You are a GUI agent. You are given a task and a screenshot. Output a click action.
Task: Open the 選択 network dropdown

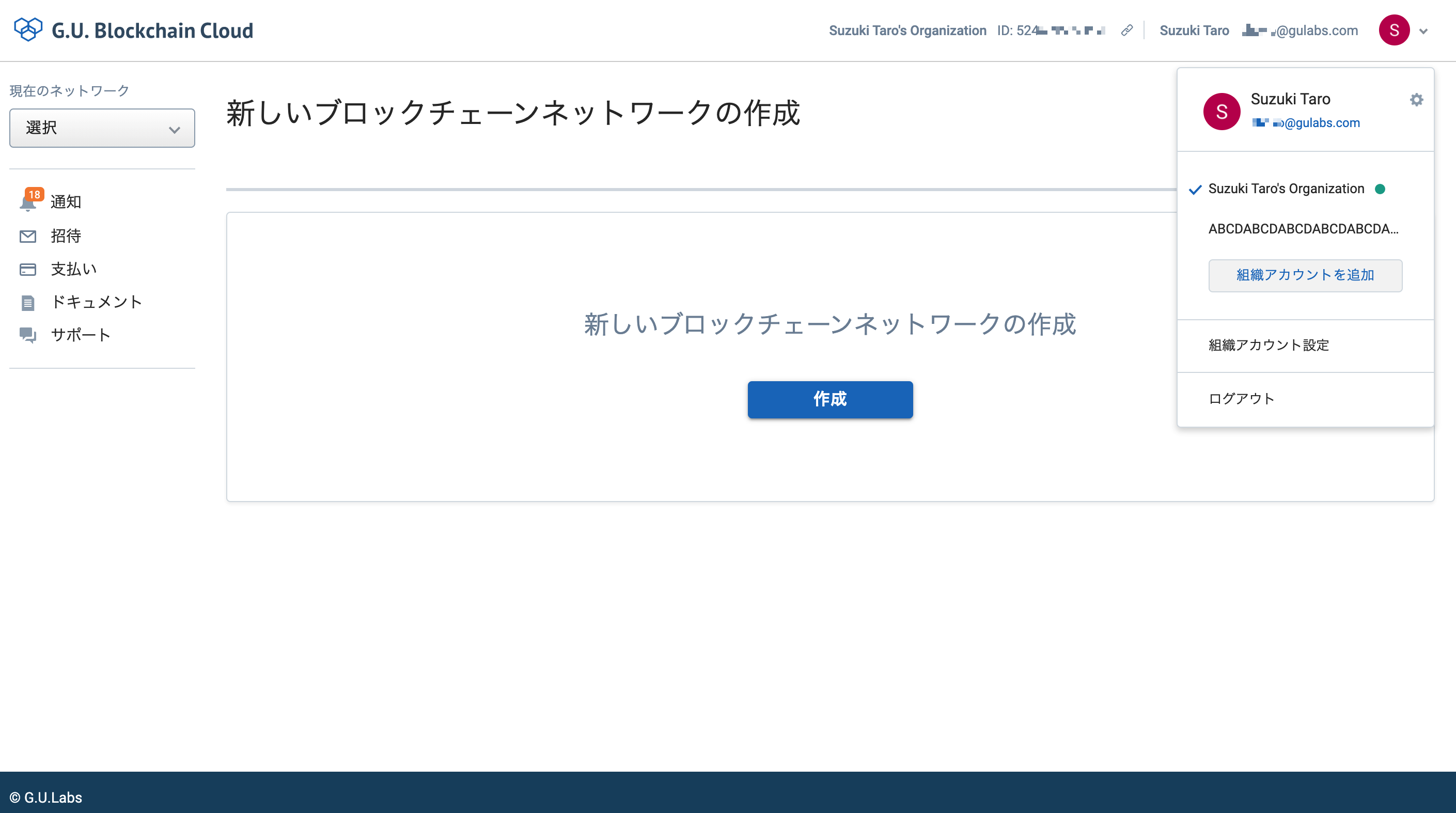tap(102, 128)
